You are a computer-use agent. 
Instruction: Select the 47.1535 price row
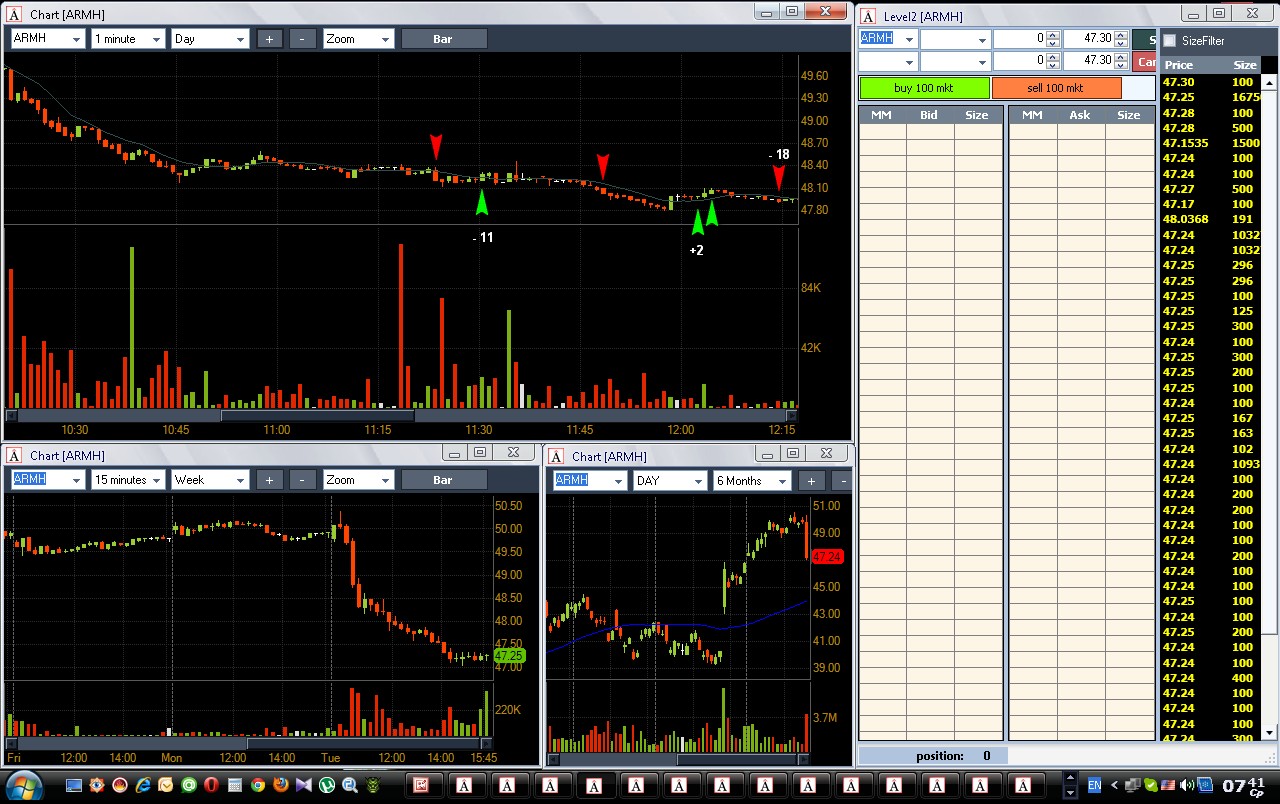coord(1210,143)
